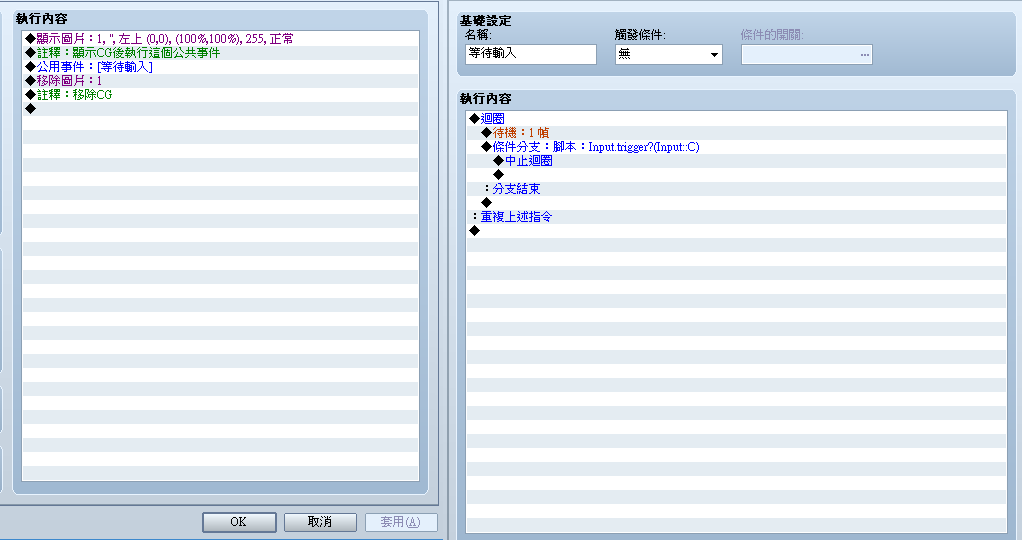Select the 重複上述指令 repeat line
1022x540 pixels.
[x=737, y=217]
